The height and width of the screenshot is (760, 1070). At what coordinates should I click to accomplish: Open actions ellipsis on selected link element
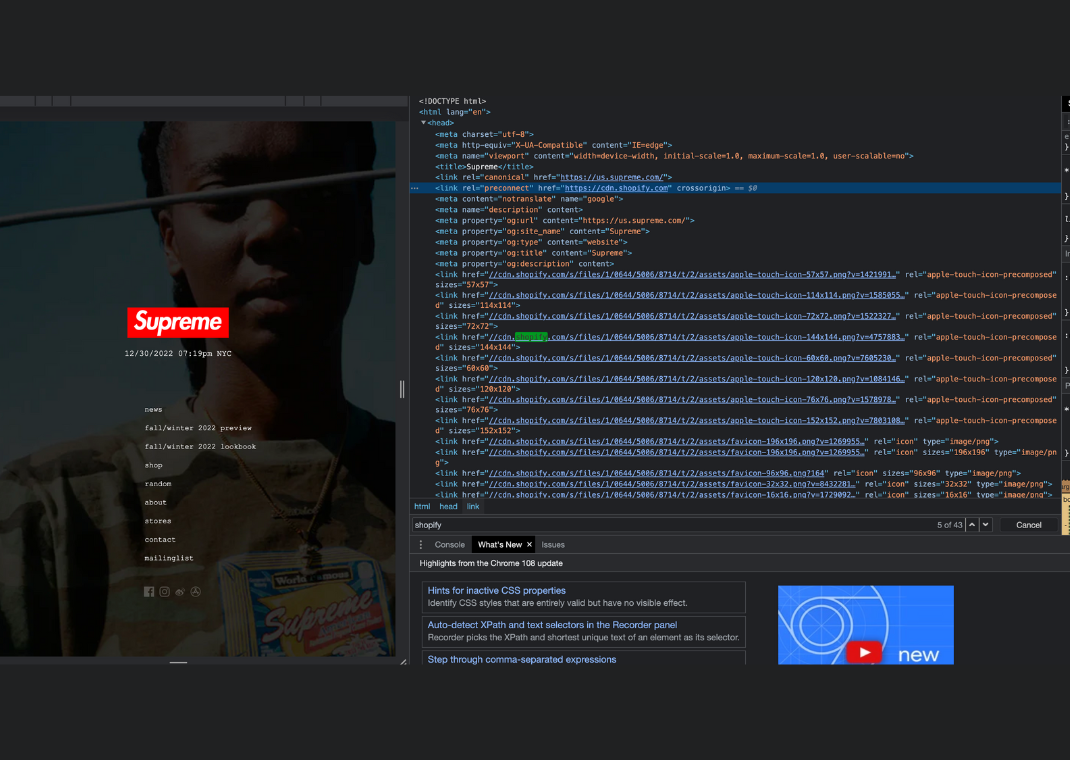pyautogui.click(x=415, y=188)
